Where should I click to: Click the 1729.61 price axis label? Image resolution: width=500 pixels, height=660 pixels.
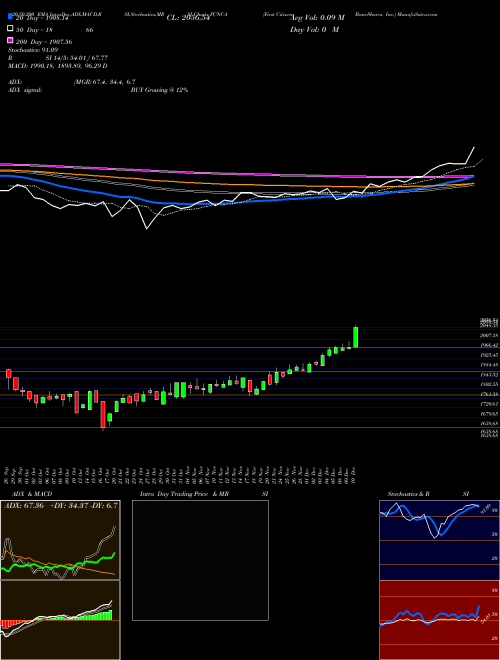489,404
